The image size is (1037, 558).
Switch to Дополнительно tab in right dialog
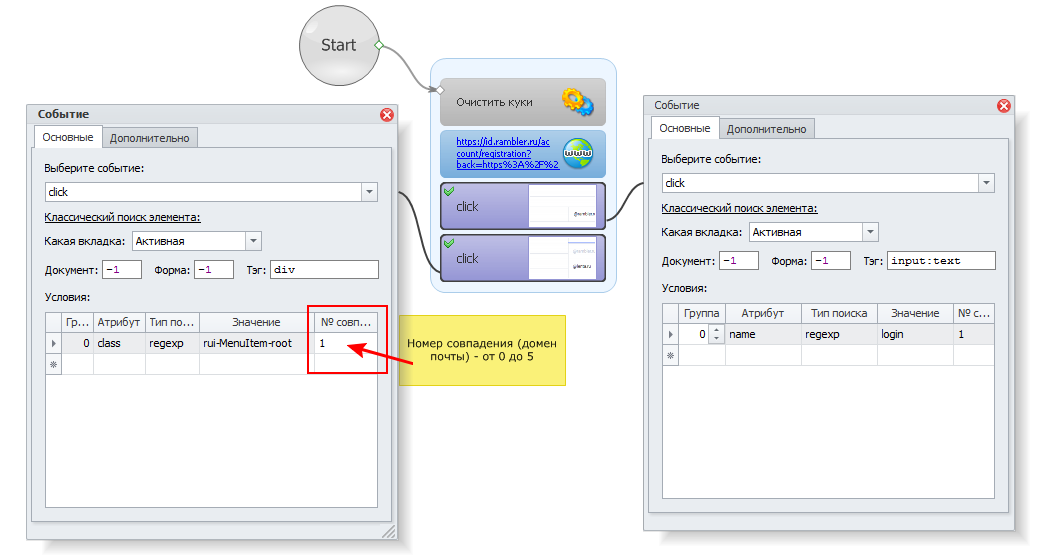[x=767, y=129]
